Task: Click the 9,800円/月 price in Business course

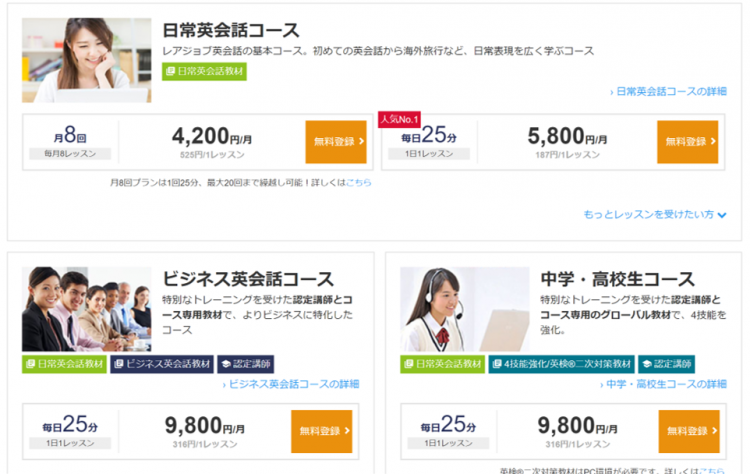Action: click(205, 426)
